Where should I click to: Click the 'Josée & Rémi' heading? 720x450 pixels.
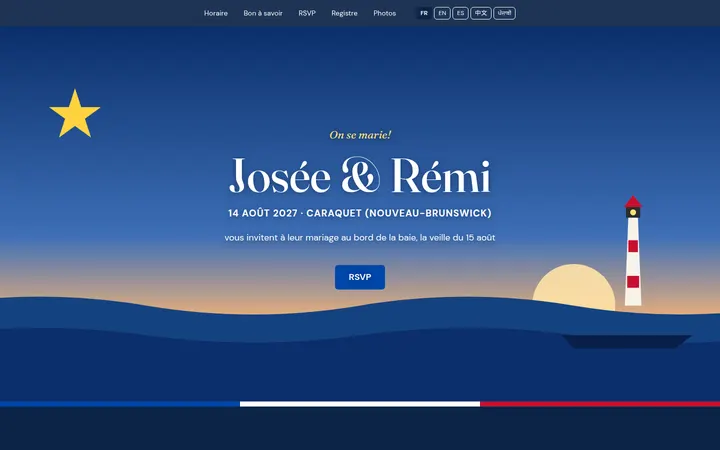click(360, 176)
